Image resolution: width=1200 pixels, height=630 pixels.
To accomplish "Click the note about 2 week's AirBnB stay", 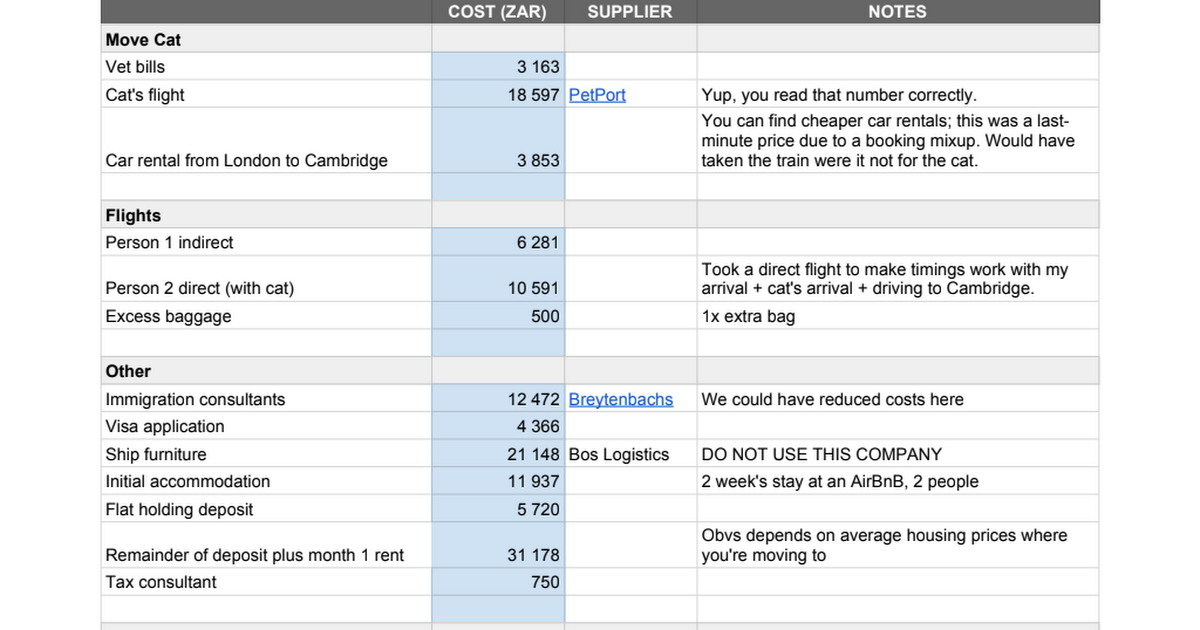I will coord(840,481).
